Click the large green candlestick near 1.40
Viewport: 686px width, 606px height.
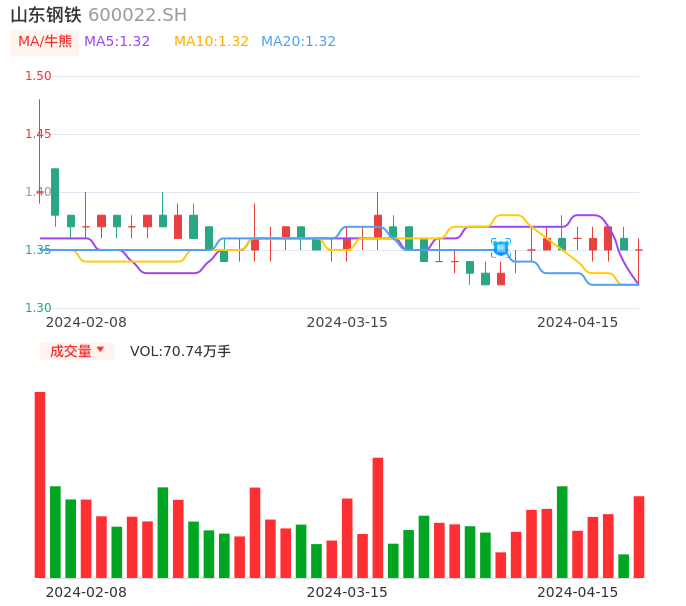click(x=55, y=192)
